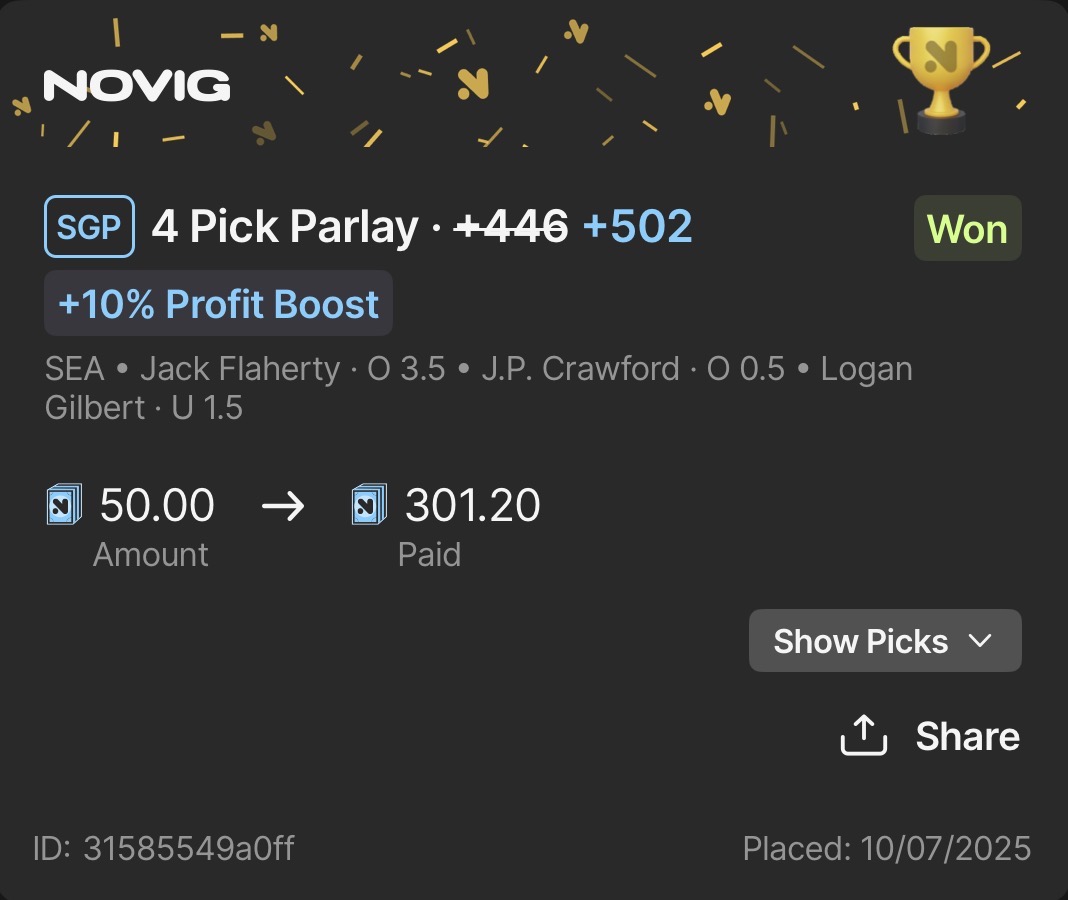Click the SGP badge icon
This screenshot has height=900, width=1068.
click(89, 227)
